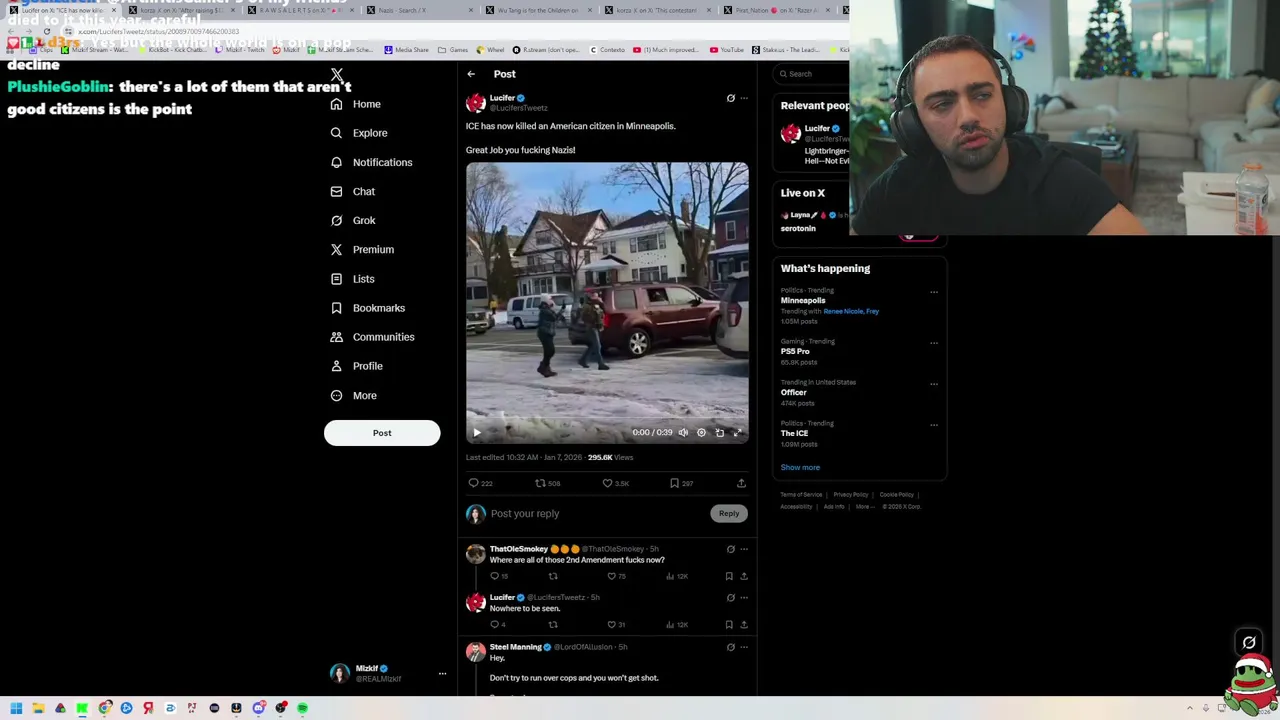Reply to ThatOleSmokey's comment
This screenshot has width=1280, height=720.
point(498,576)
